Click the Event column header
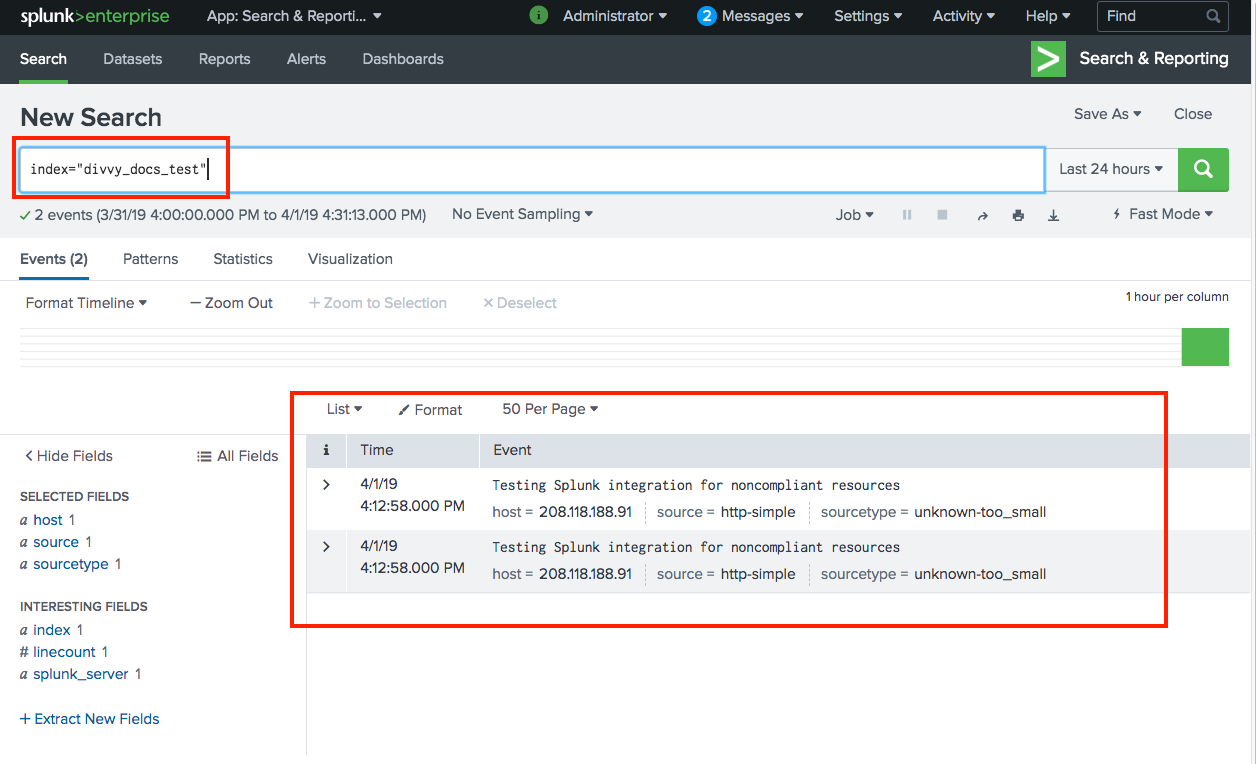Viewport: 1256px width, 764px height. point(512,450)
